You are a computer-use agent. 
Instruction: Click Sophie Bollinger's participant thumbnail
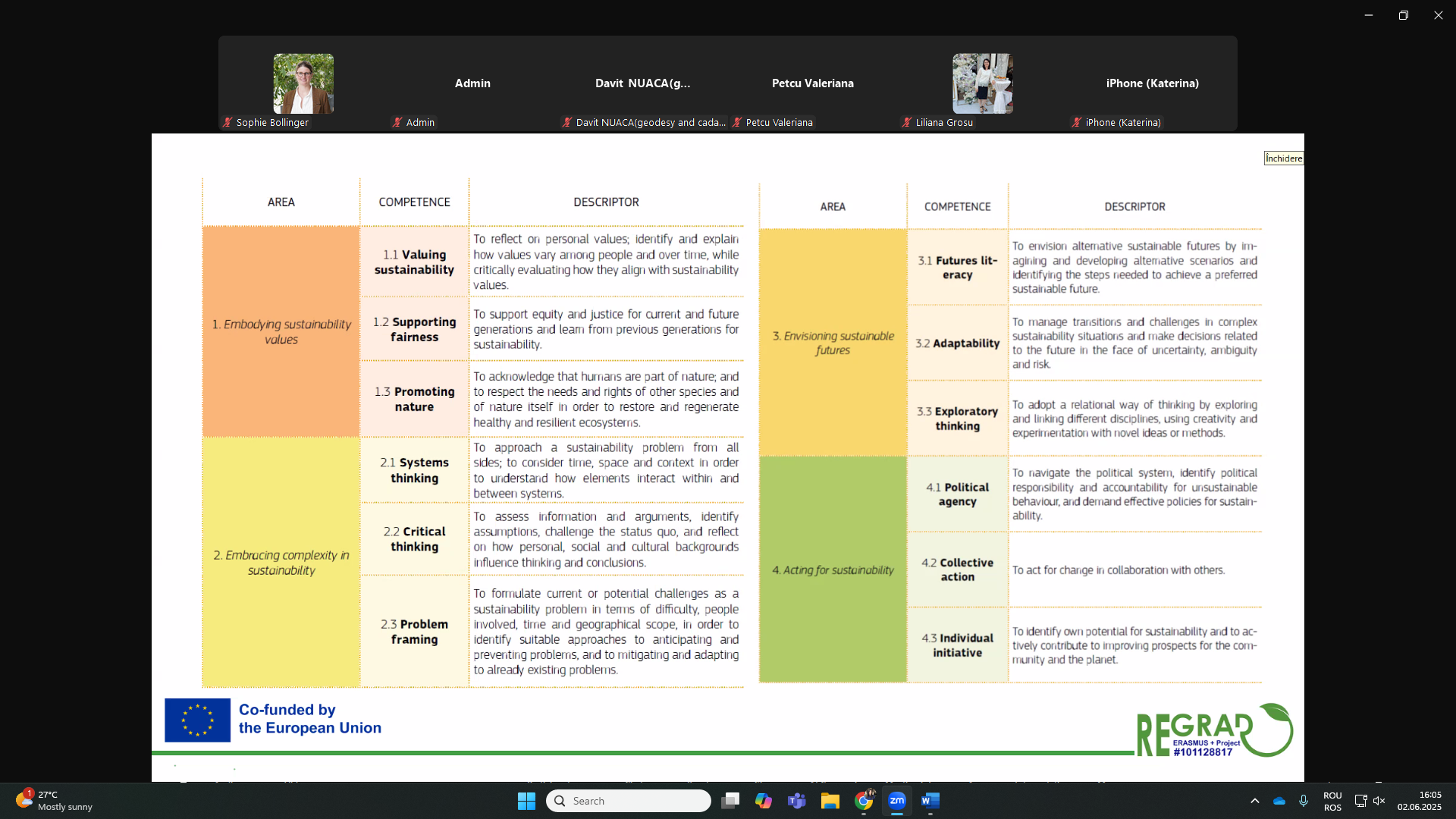[x=303, y=83]
